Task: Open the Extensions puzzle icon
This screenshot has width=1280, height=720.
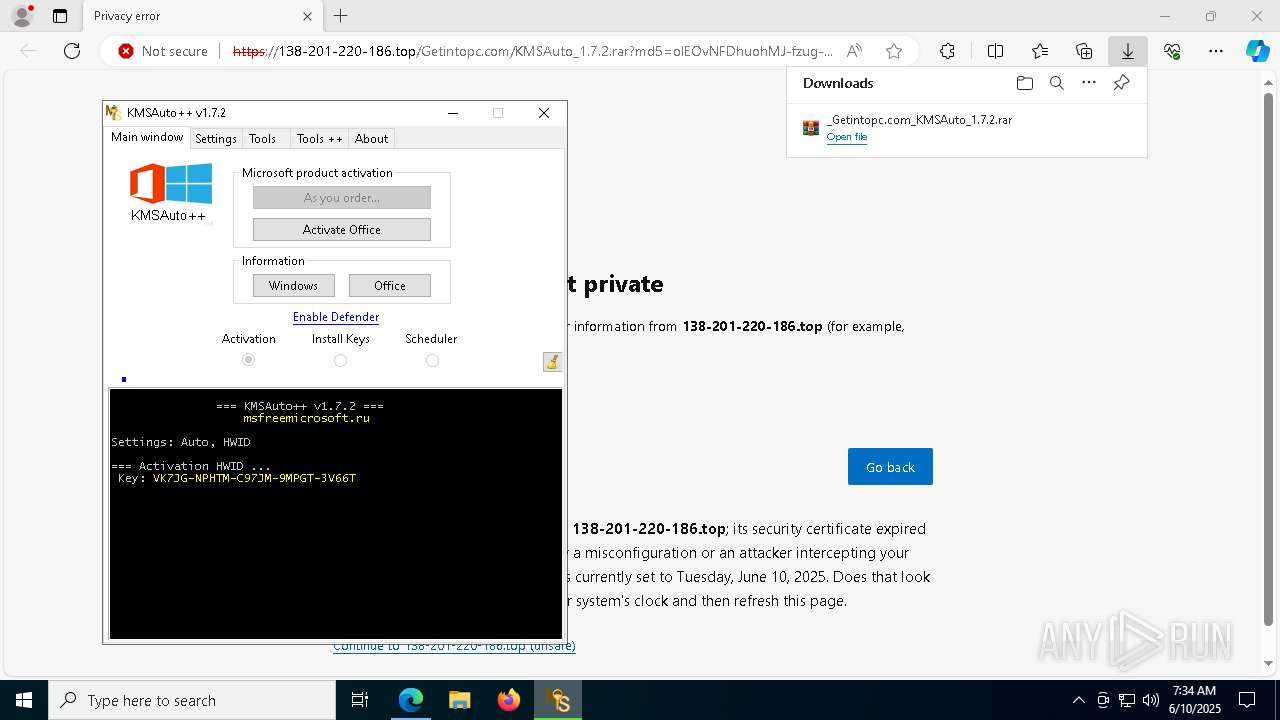Action: point(947,51)
